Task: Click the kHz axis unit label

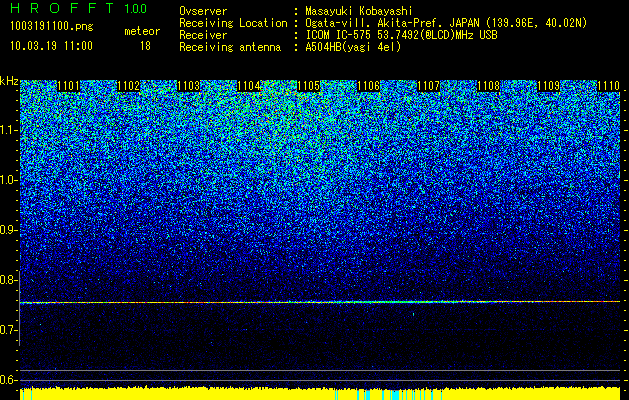Action: coord(9,81)
